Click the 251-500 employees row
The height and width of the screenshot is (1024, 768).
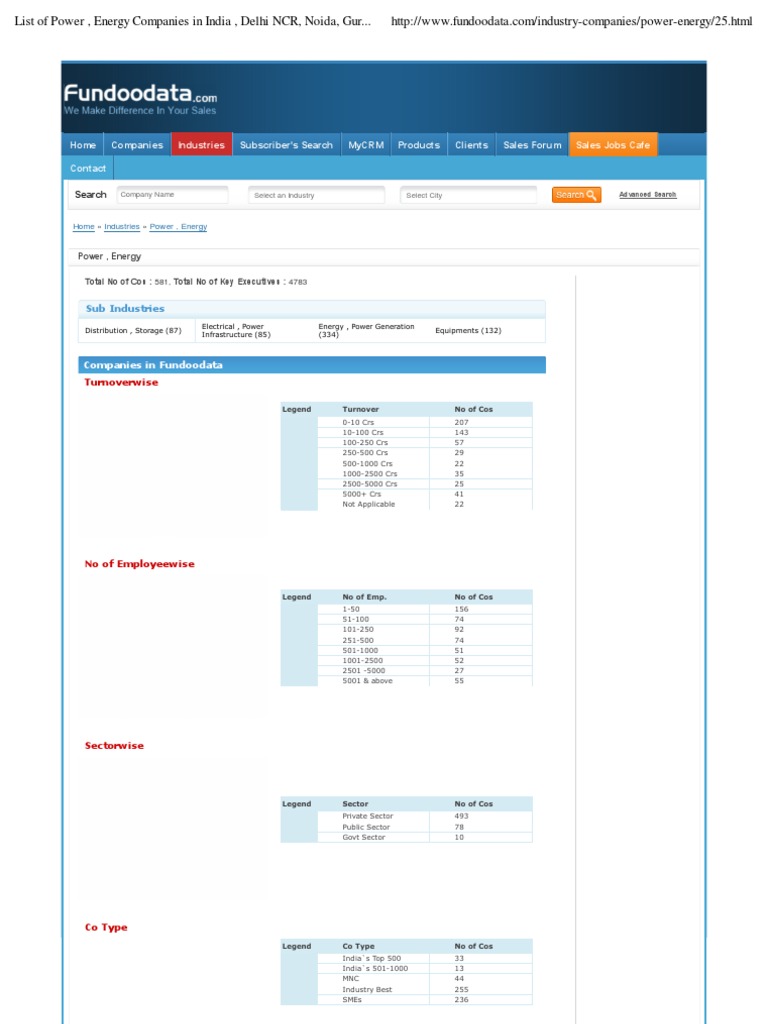pyautogui.click(x=424, y=640)
